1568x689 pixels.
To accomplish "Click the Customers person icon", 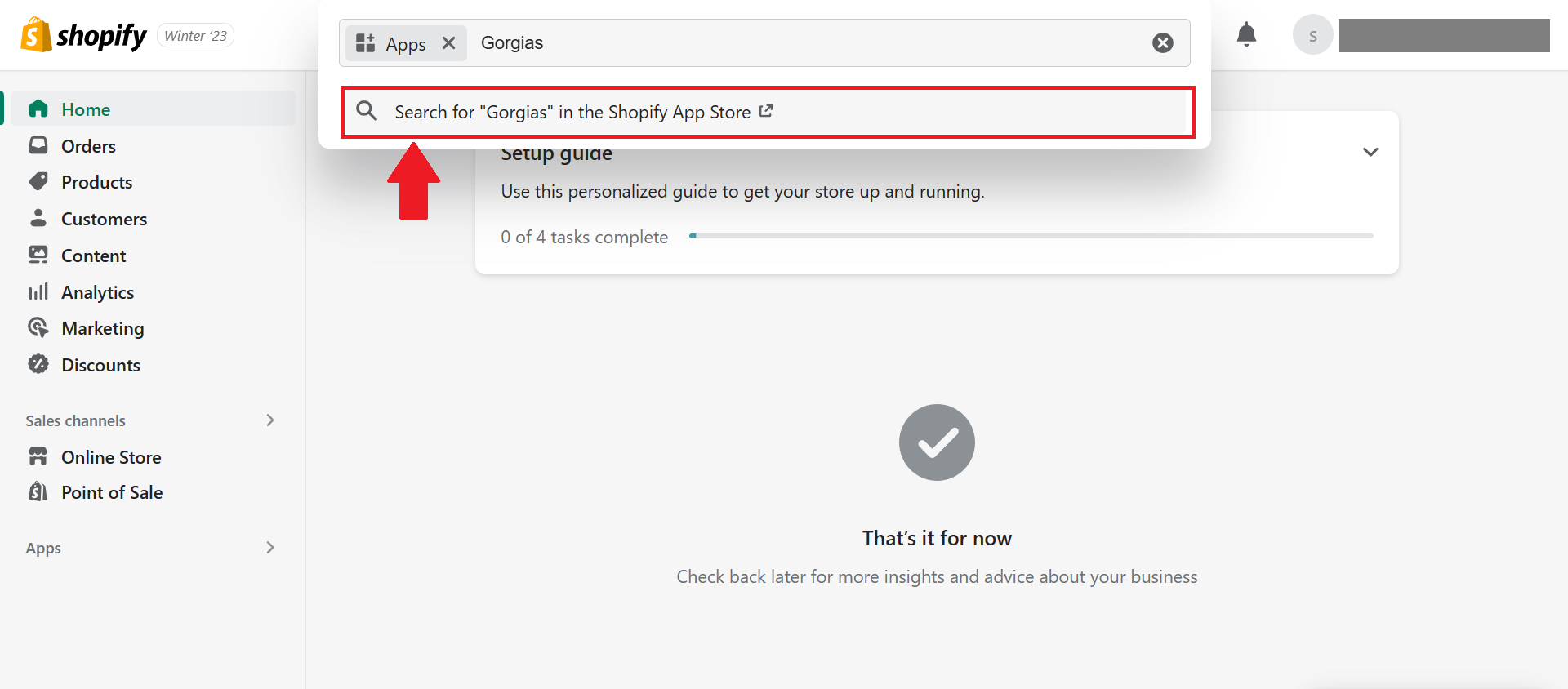I will (x=38, y=218).
